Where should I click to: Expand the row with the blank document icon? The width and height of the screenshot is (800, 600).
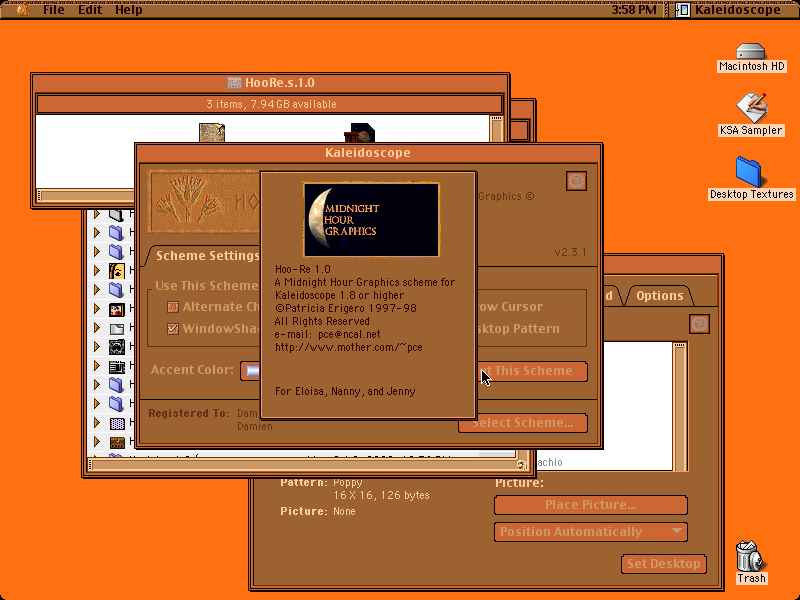pos(96,328)
